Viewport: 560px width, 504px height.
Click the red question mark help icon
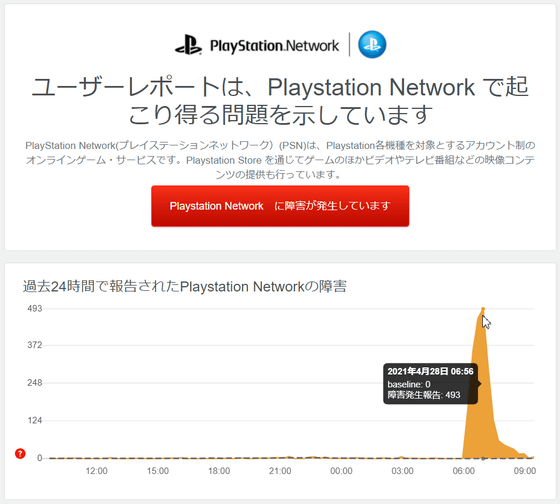pos(20,454)
